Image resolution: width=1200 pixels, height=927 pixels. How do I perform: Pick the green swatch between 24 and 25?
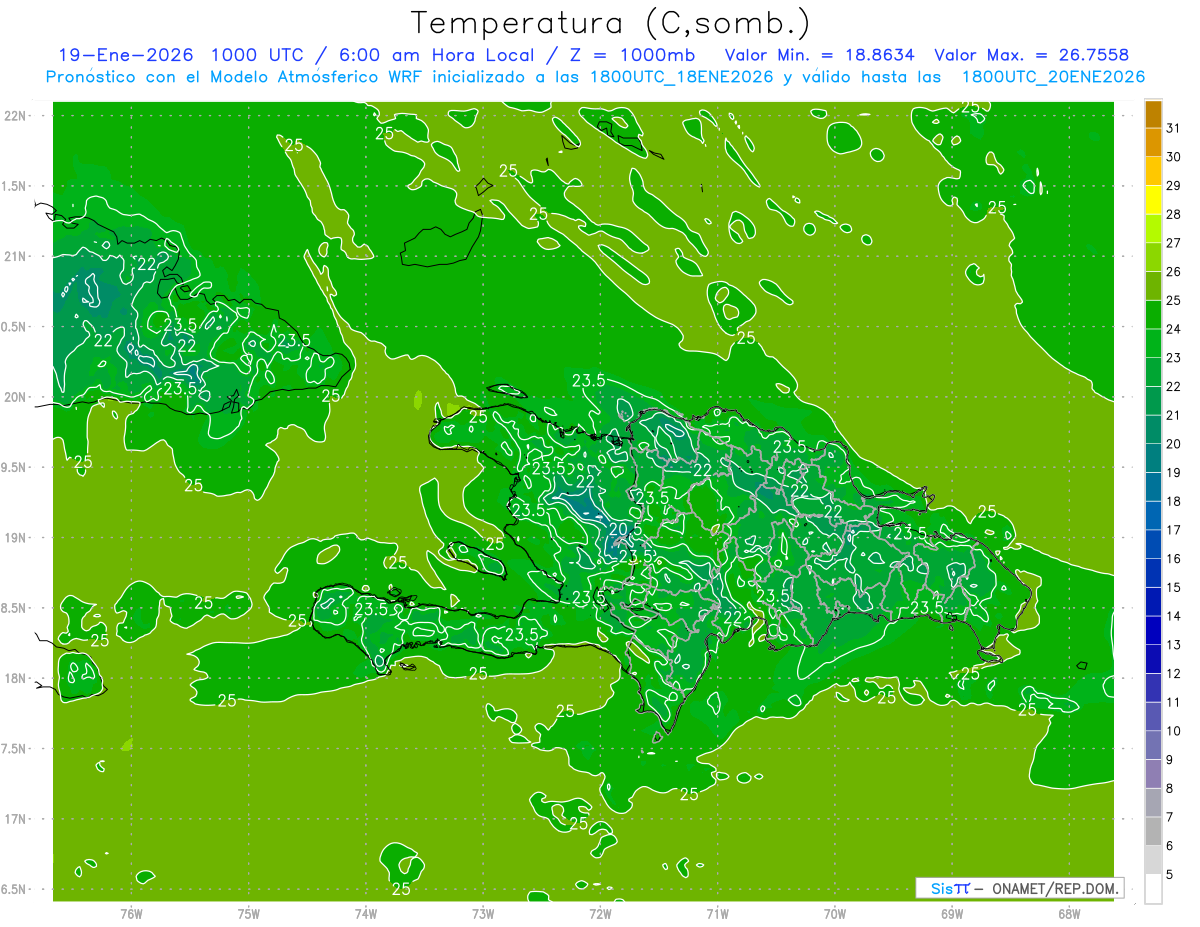[x=1153, y=315]
